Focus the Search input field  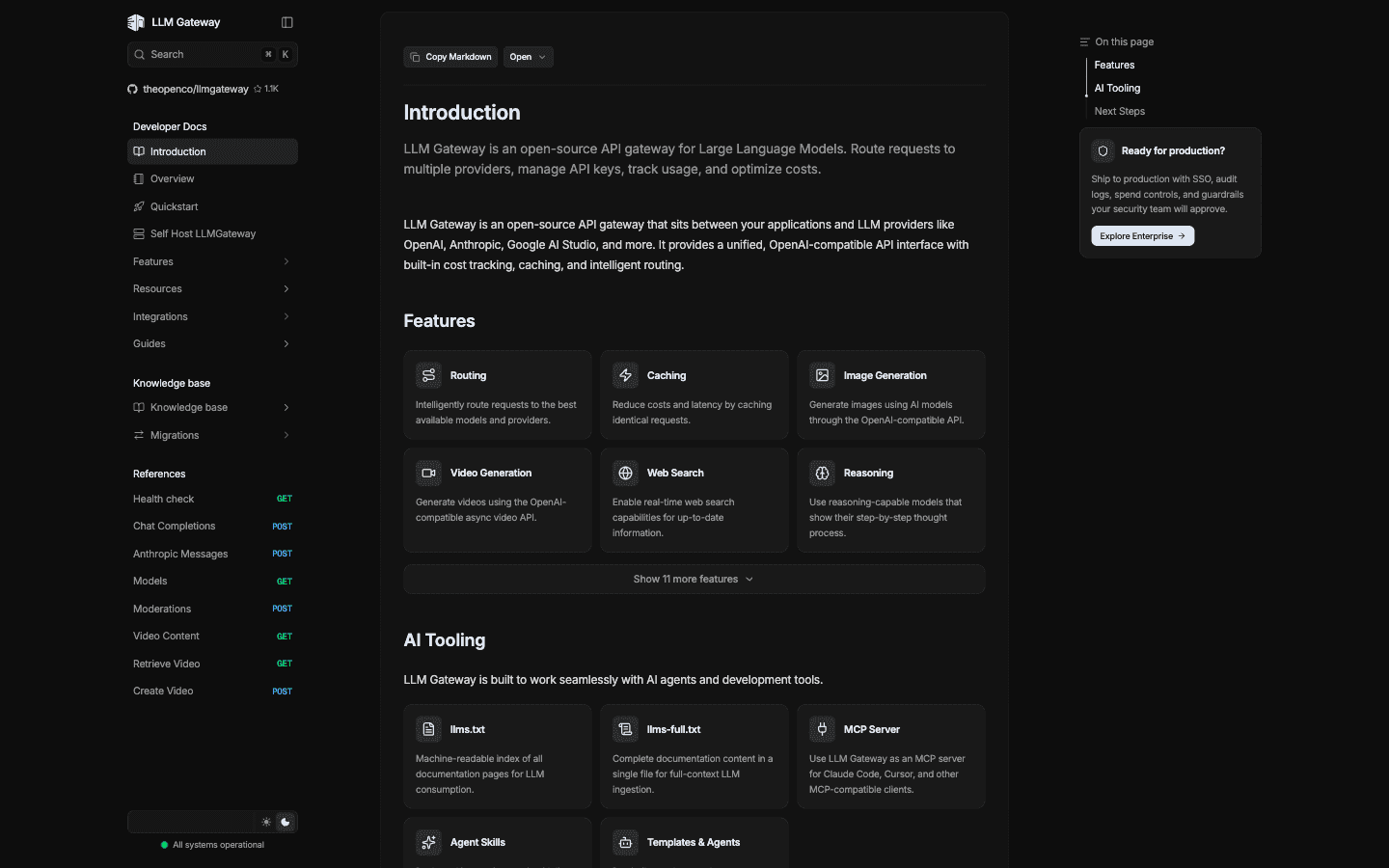[212, 54]
